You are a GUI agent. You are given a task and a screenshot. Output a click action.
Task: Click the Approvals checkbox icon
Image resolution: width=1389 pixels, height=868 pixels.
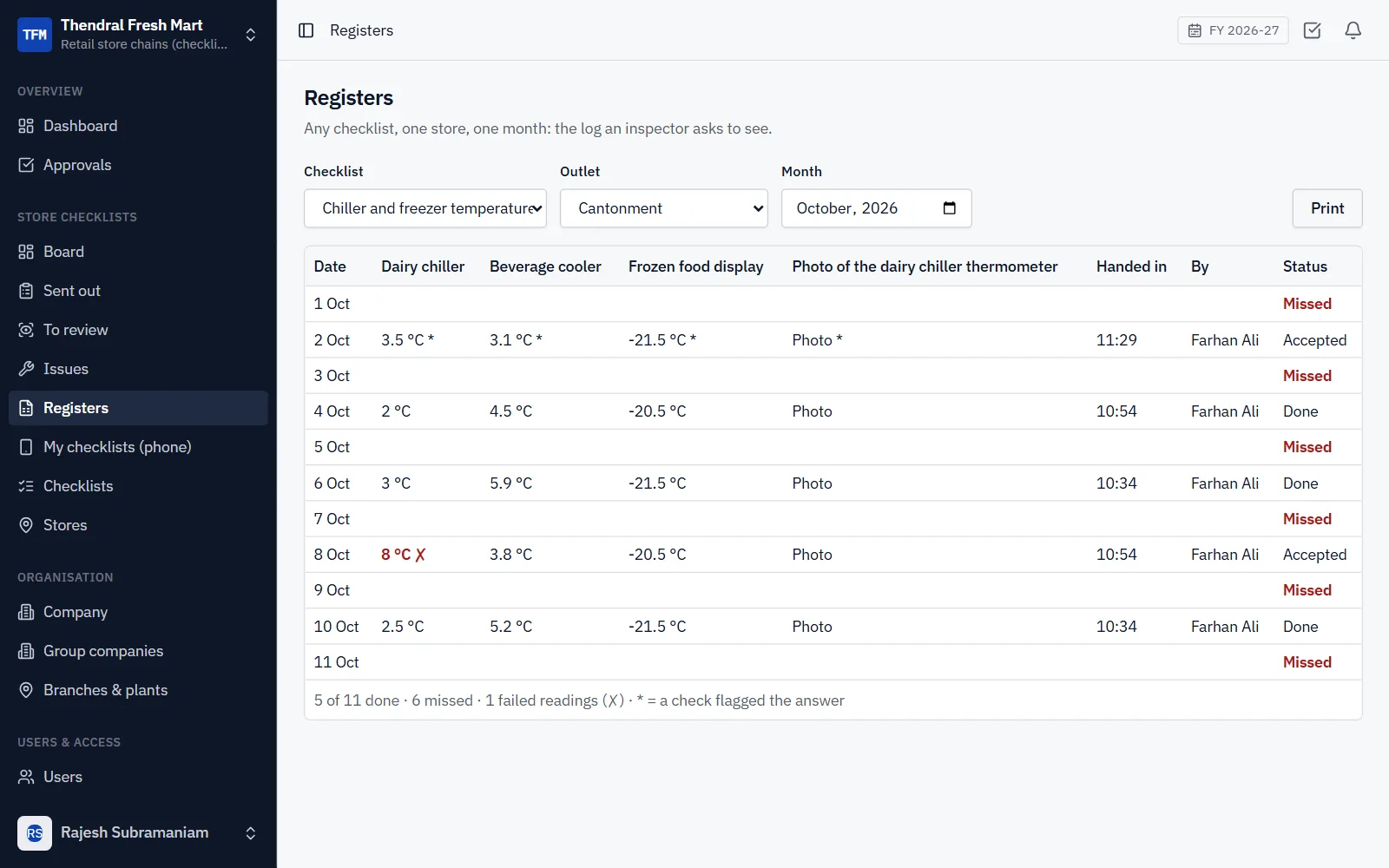[26, 165]
